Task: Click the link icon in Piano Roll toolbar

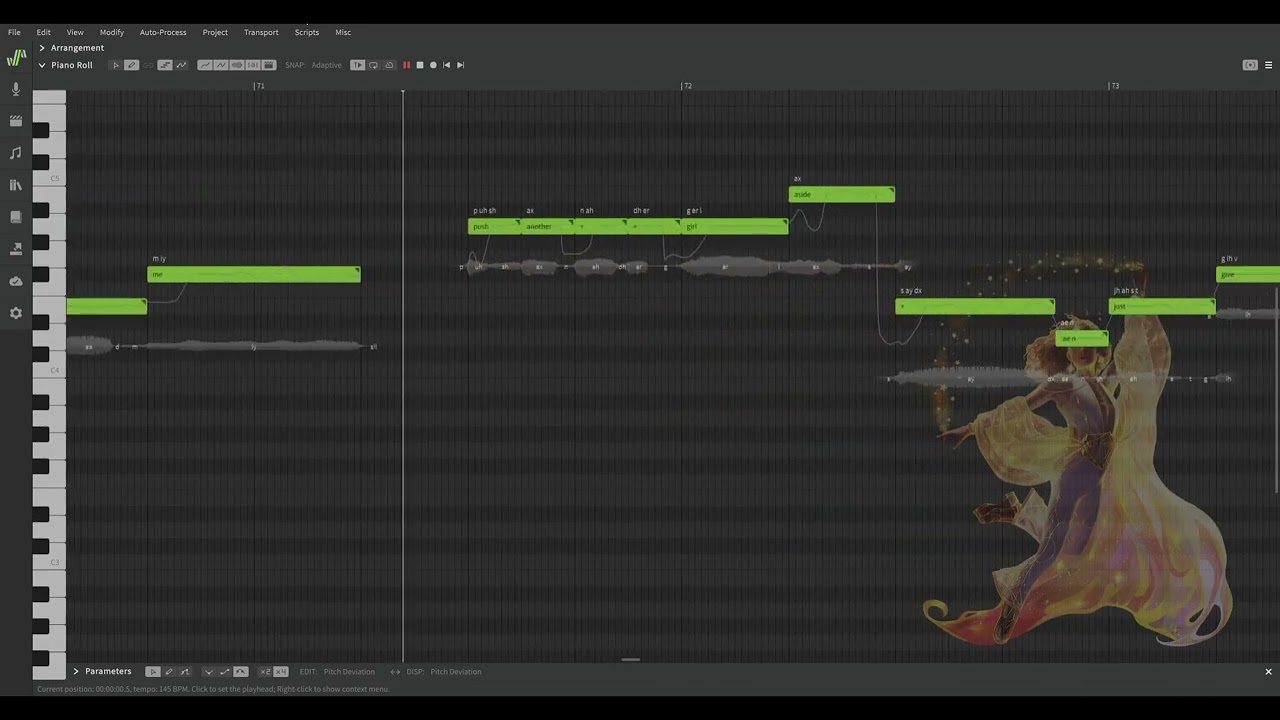Action: (x=148, y=65)
